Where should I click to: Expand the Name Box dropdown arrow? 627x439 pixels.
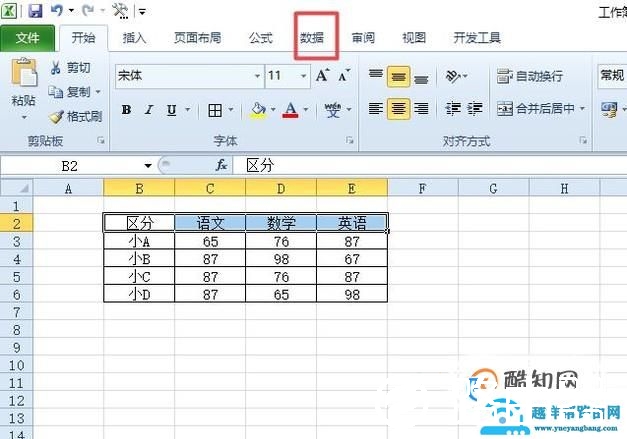(x=148, y=166)
